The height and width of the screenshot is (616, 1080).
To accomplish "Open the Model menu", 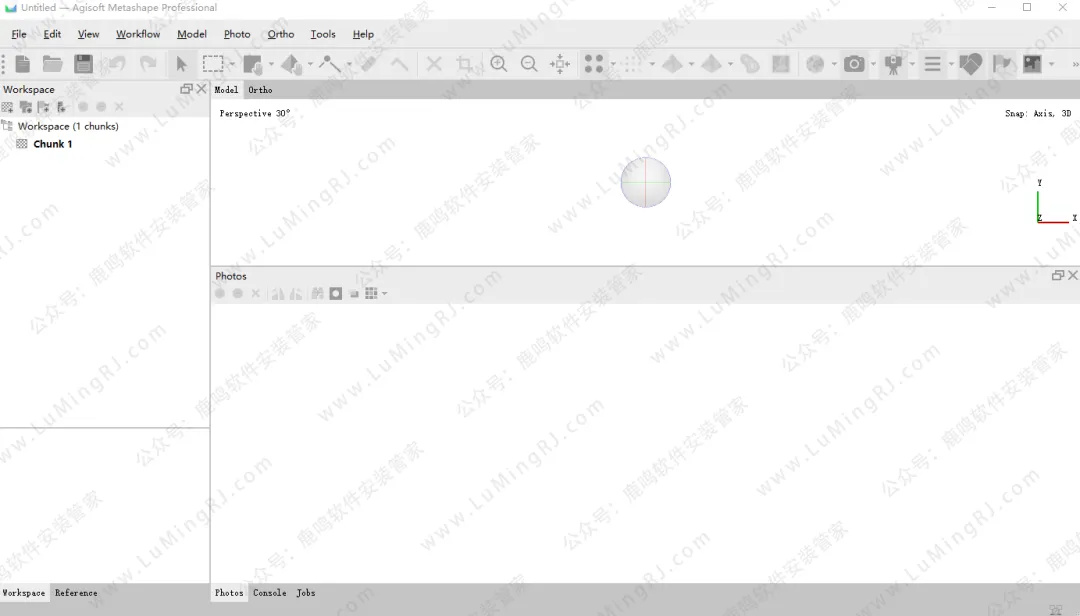I will [x=191, y=34].
